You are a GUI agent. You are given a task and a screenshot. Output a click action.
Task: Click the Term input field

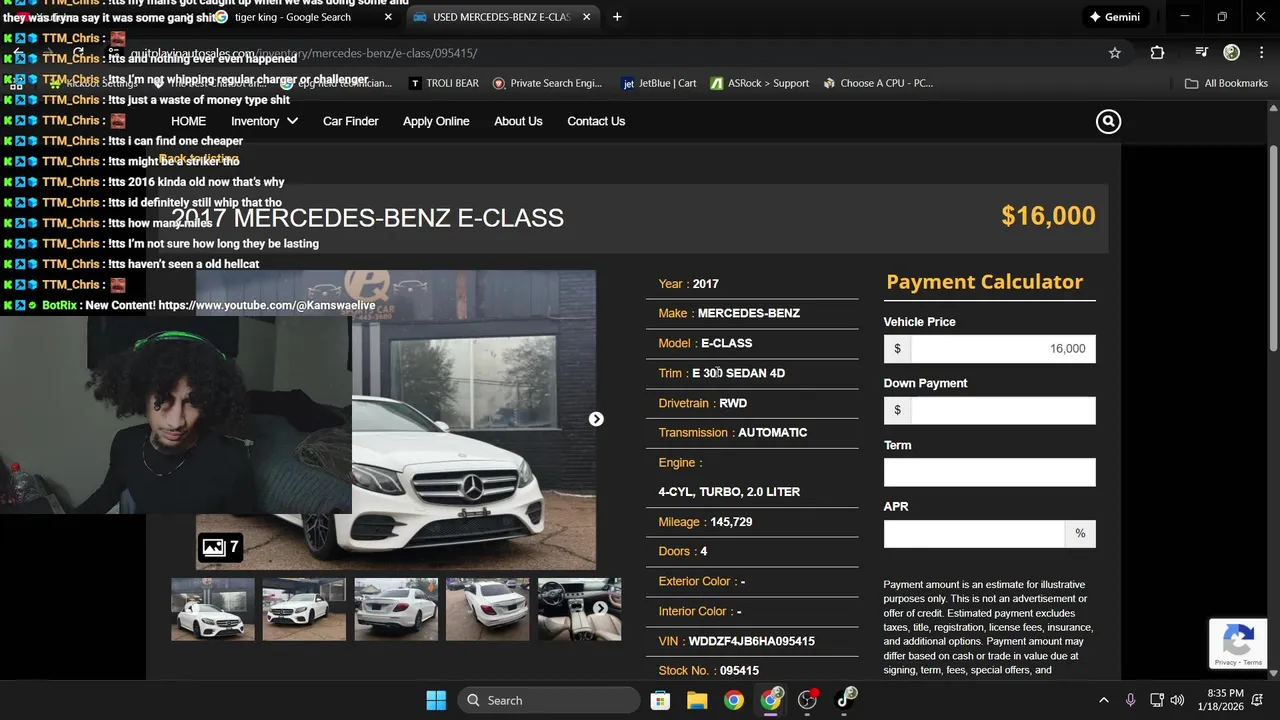pos(989,472)
